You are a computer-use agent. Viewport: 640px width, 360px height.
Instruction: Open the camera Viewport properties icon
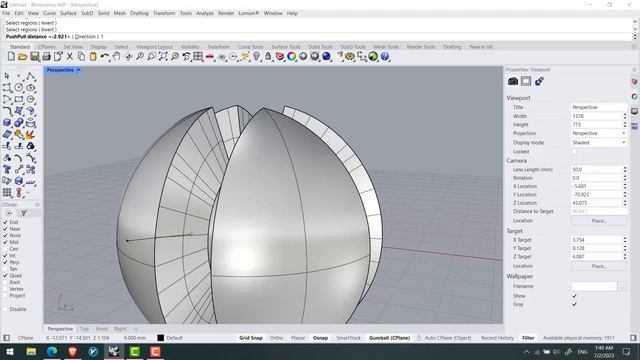[513, 81]
